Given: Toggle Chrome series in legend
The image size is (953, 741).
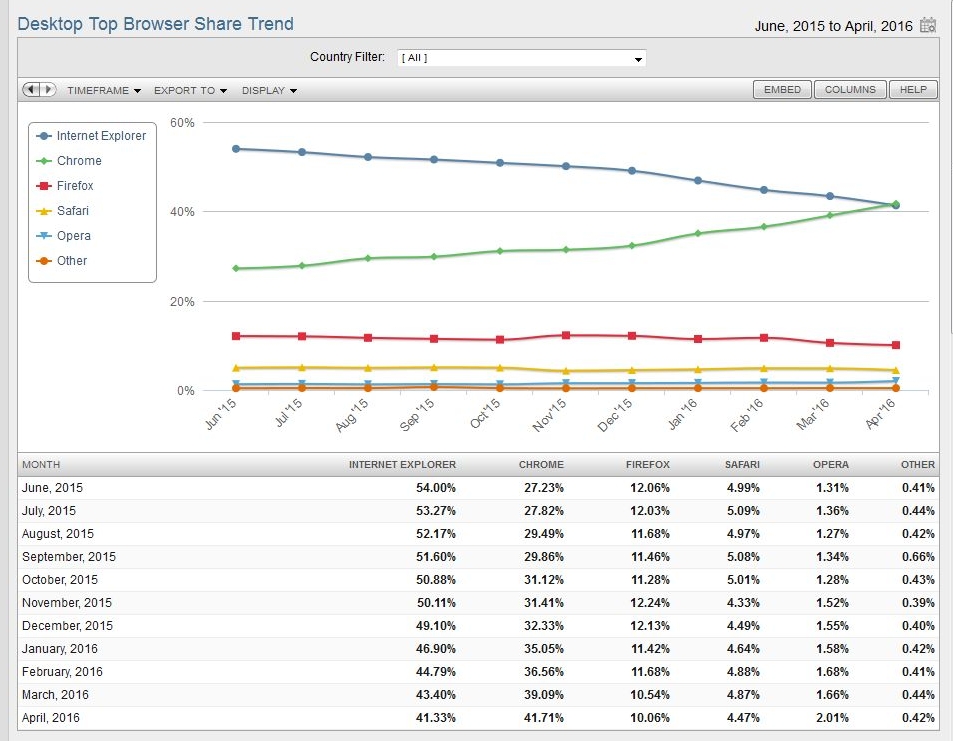Looking at the screenshot, I should click(69, 161).
